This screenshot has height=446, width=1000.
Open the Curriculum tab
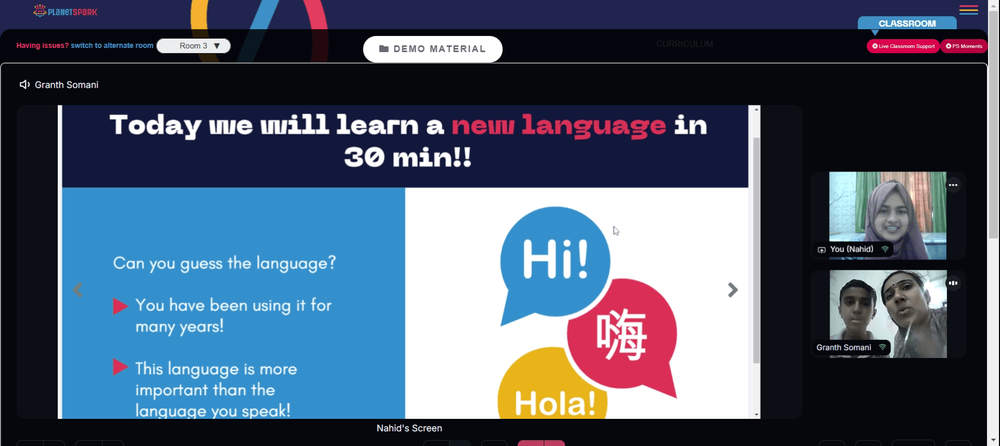pos(684,44)
